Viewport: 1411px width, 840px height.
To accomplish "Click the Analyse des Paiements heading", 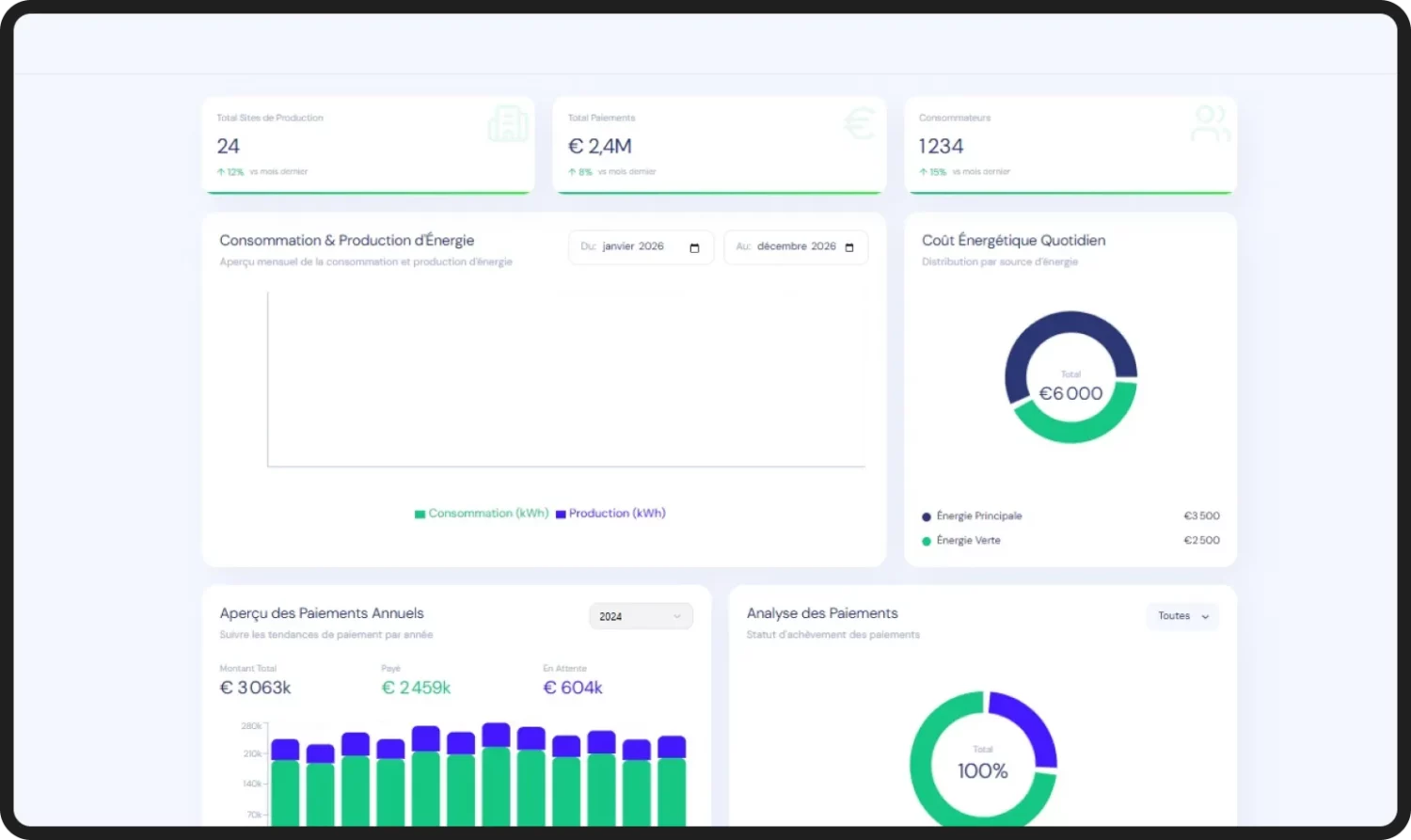I will pos(822,612).
